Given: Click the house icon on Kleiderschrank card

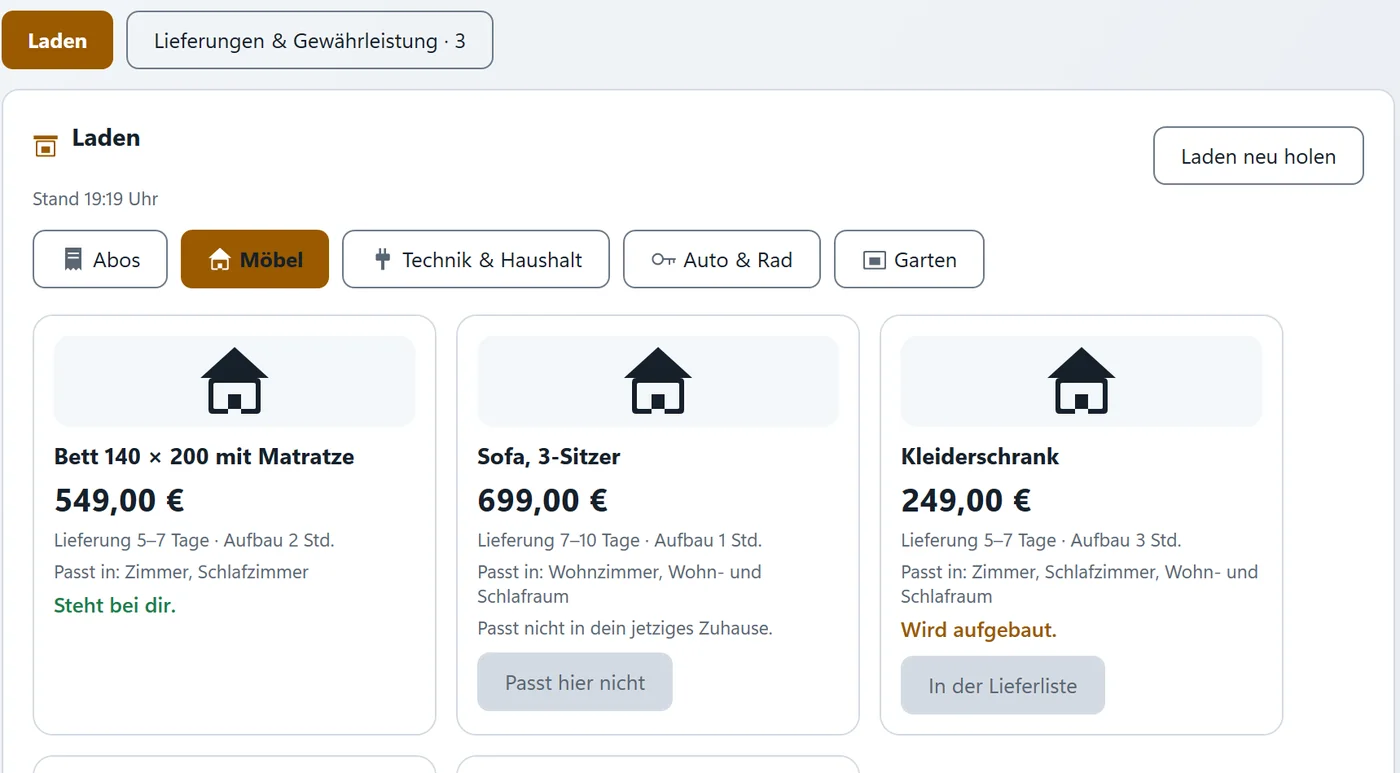Looking at the screenshot, I should point(1081,381).
